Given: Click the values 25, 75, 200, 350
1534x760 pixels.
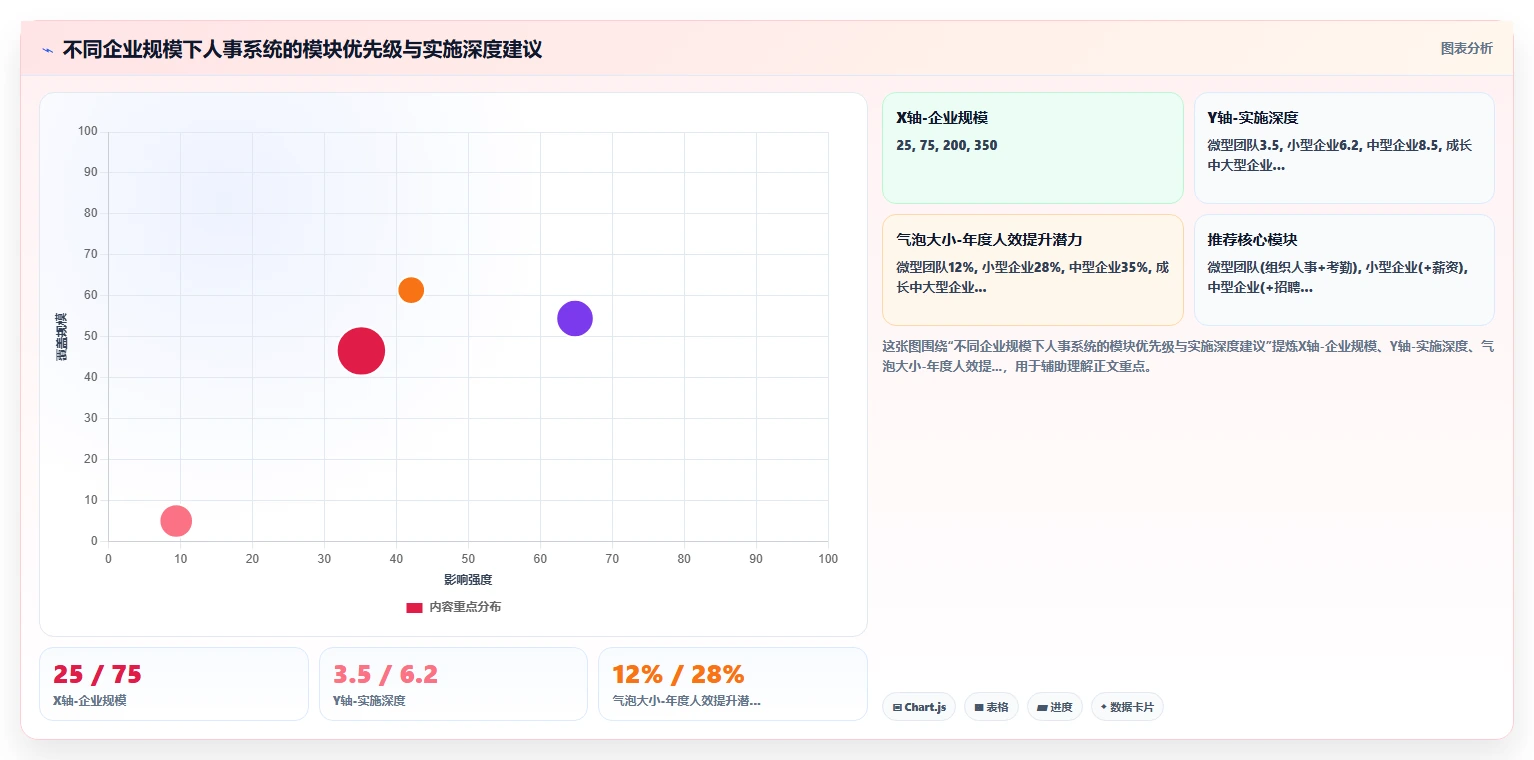Looking at the screenshot, I should point(947,145).
